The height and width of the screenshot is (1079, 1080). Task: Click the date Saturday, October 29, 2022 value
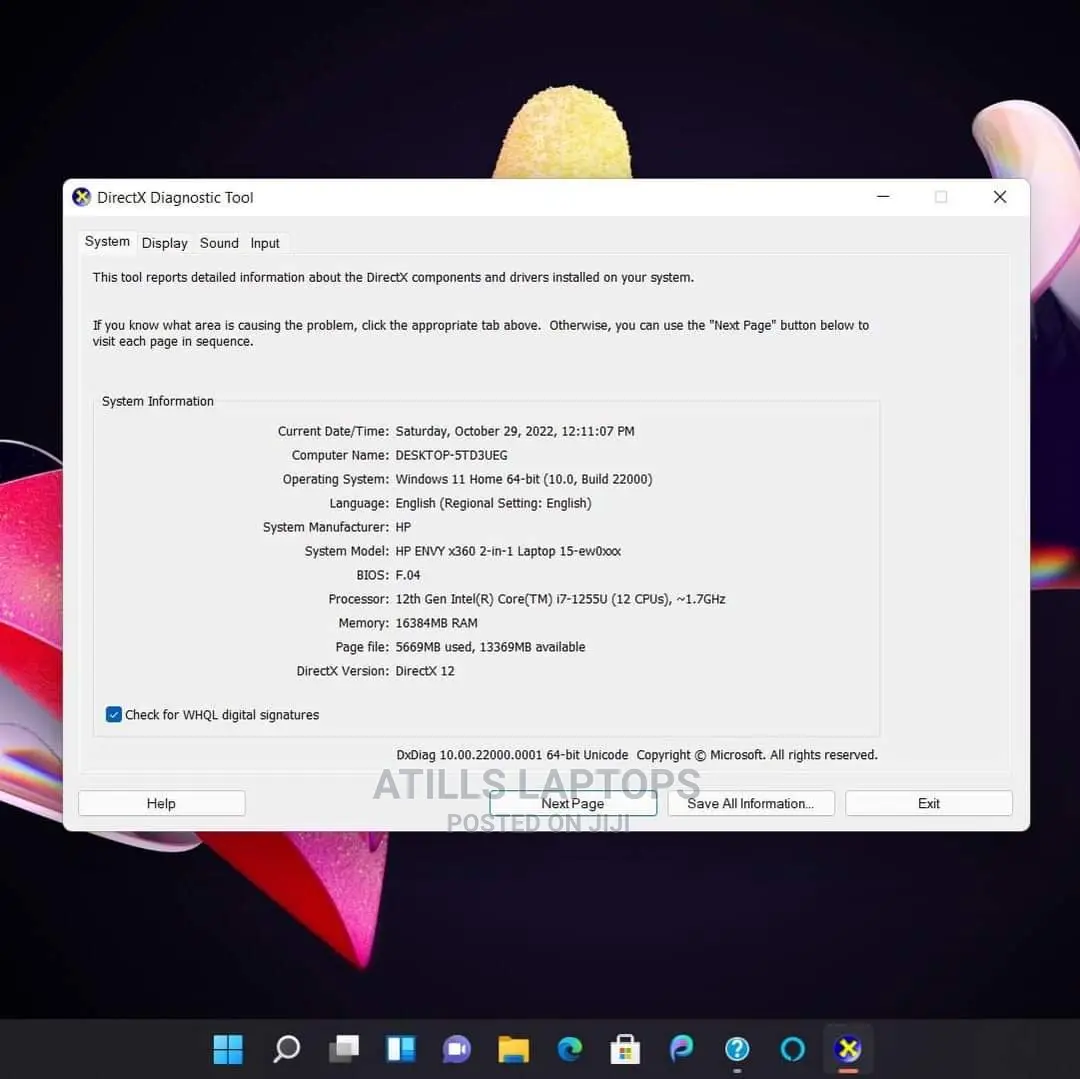click(515, 431)
